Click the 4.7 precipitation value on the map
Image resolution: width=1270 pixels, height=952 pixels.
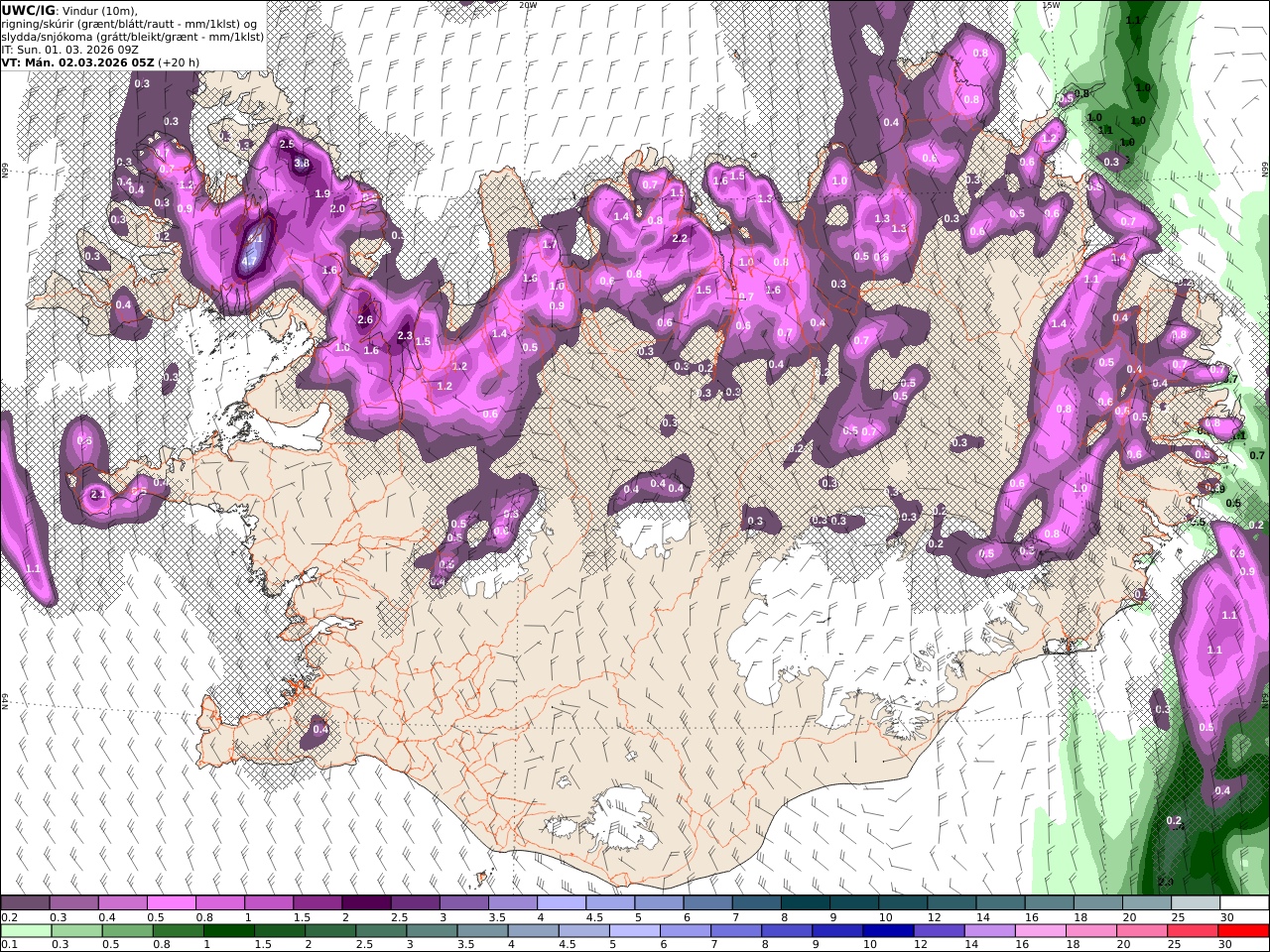(x=249, y=261)
